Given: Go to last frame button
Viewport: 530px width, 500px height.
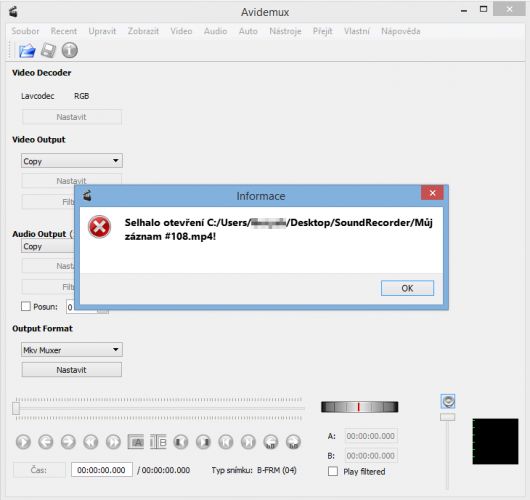Looking at the screenshot, I should tap(248, 442).
